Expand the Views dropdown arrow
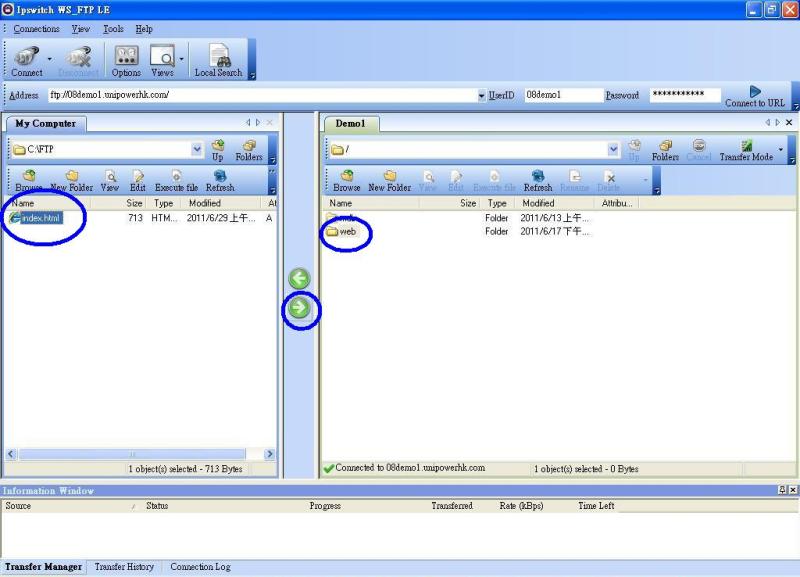The width and height of the screenshot is (800, 577). 182,59
